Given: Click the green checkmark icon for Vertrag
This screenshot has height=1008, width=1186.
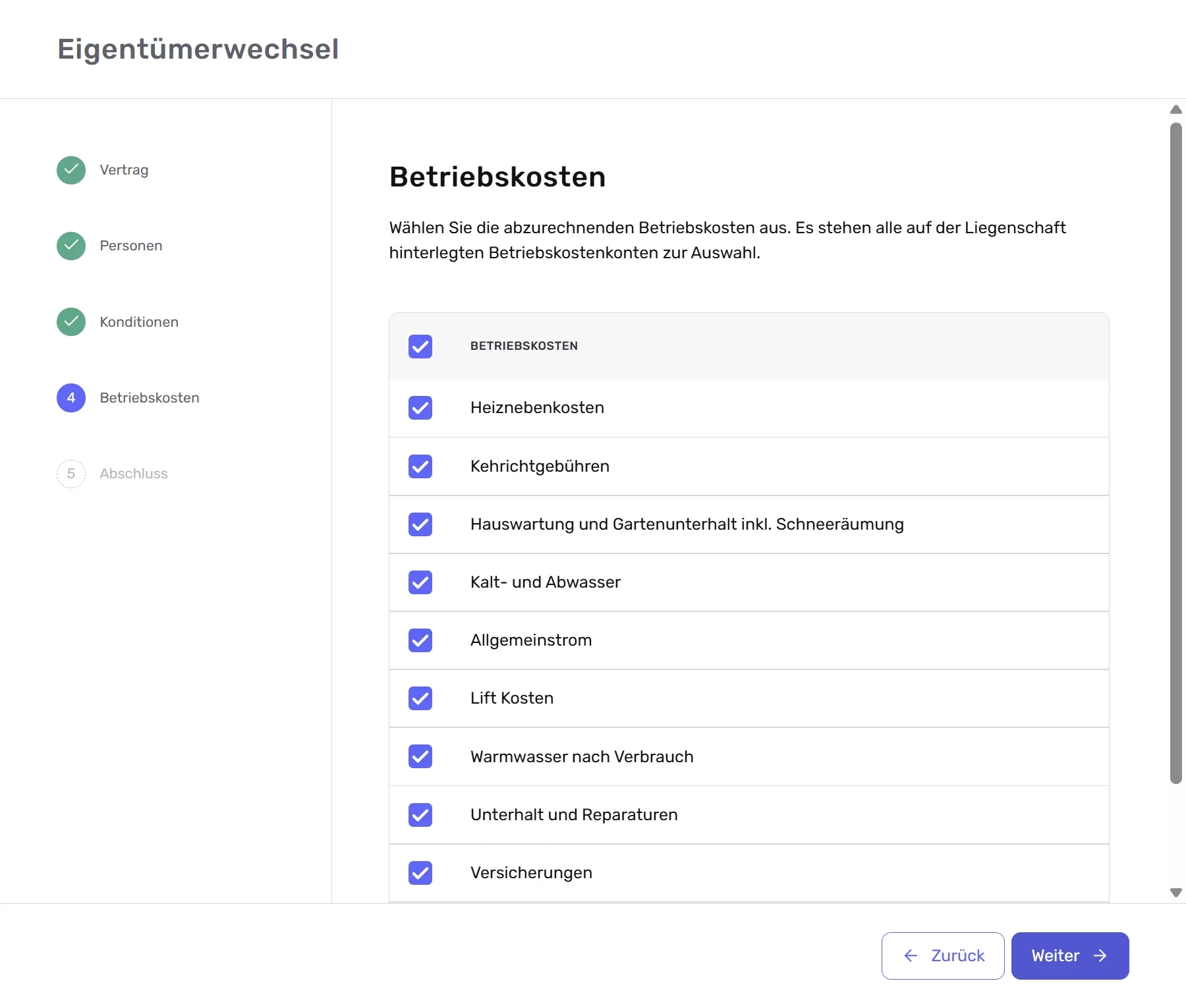Looking at the screenshot, I should (x=71, y=170).
